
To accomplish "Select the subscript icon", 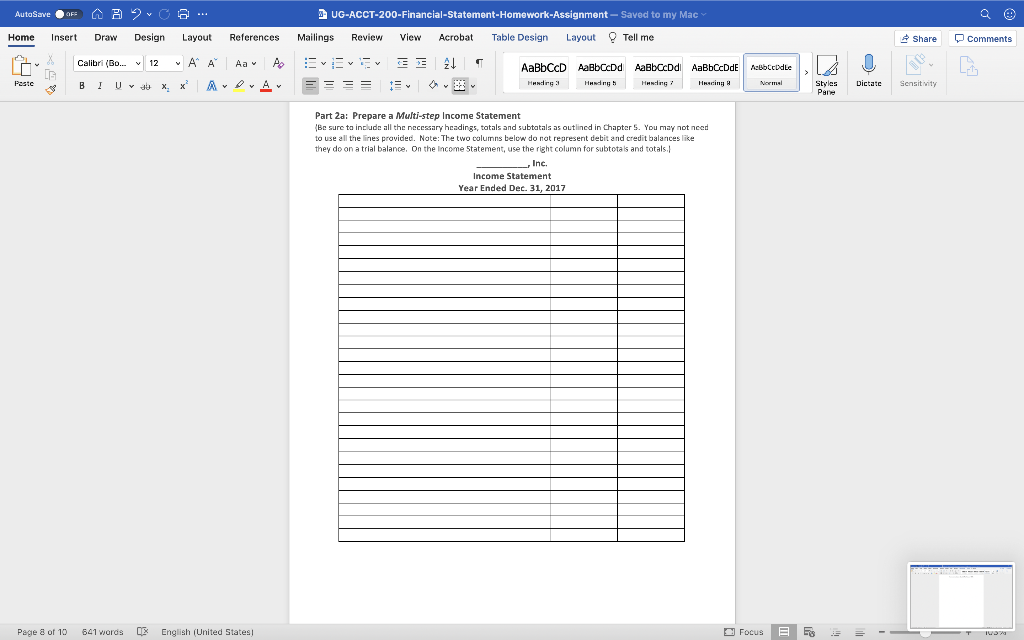I will point(164,85).
